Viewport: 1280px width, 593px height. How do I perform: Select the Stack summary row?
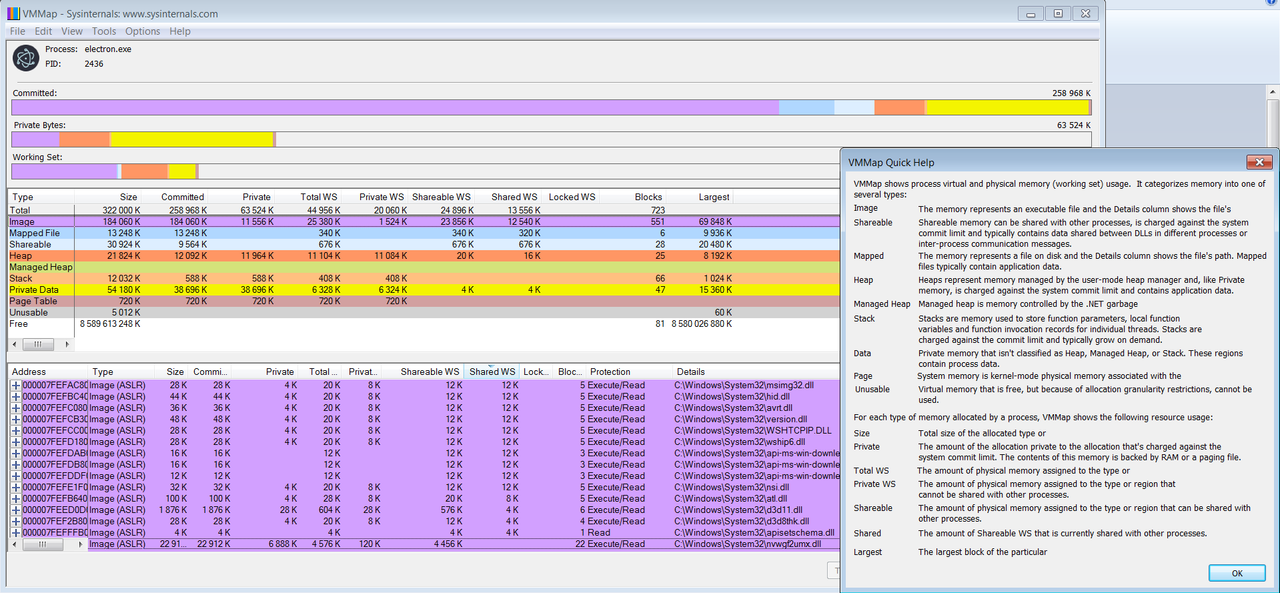(x=423, y=279)
